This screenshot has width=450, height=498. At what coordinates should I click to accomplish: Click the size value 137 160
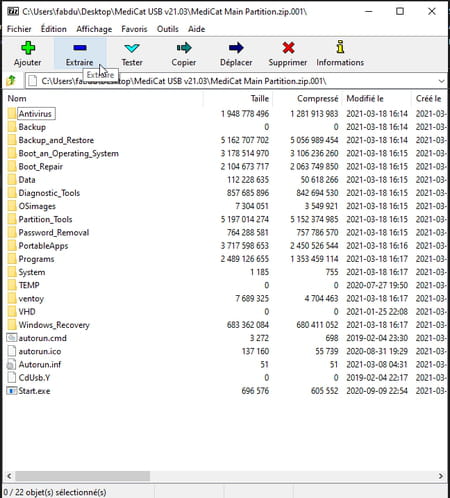pos(255,351)
